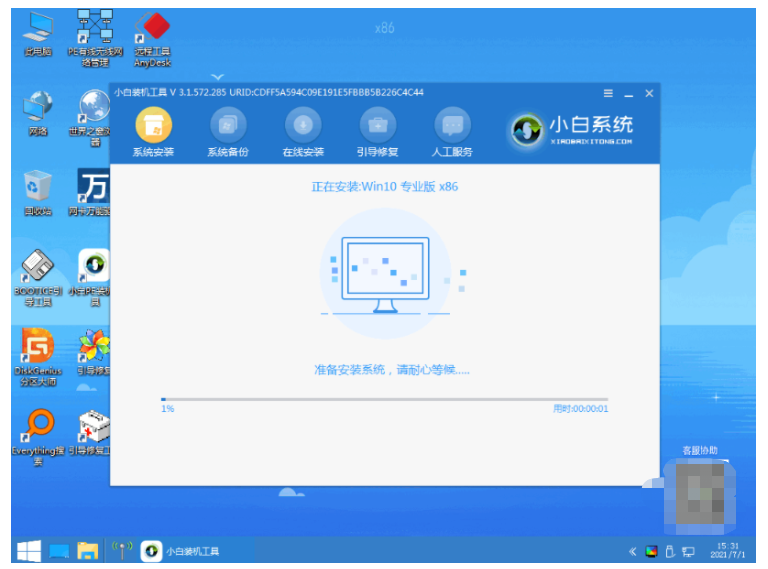The image size is (768, 569).
Task: Launch 远程工具 AnyDesk desktop icon
Action: pyautogui.click(x=152, y=39)
